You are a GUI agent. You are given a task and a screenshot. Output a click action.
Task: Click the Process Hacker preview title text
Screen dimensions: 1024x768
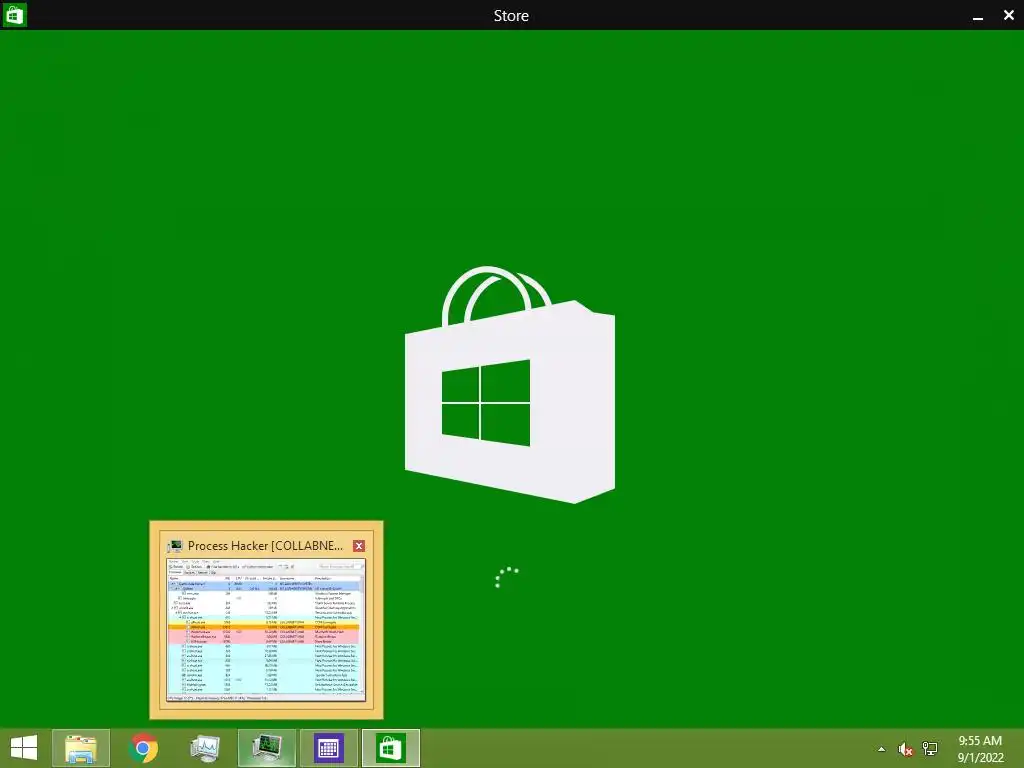pos(265,546)
